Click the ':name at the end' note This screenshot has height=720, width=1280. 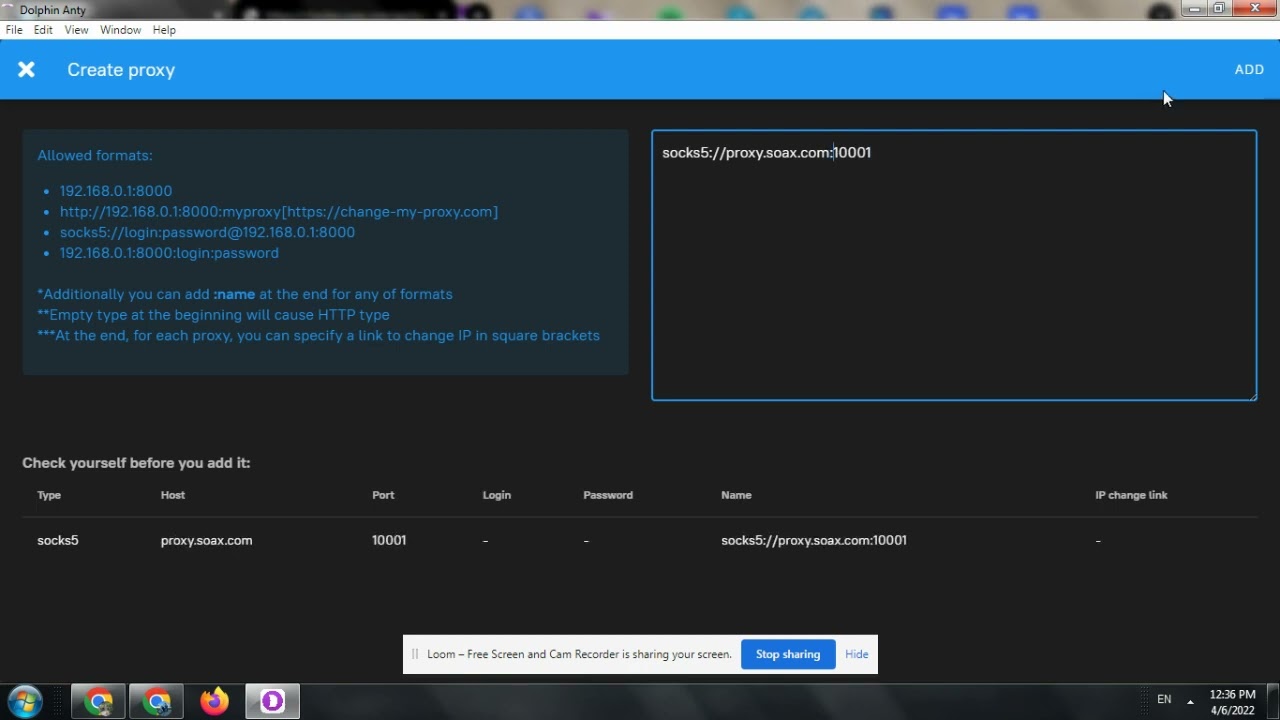click(x=245, y=294)
